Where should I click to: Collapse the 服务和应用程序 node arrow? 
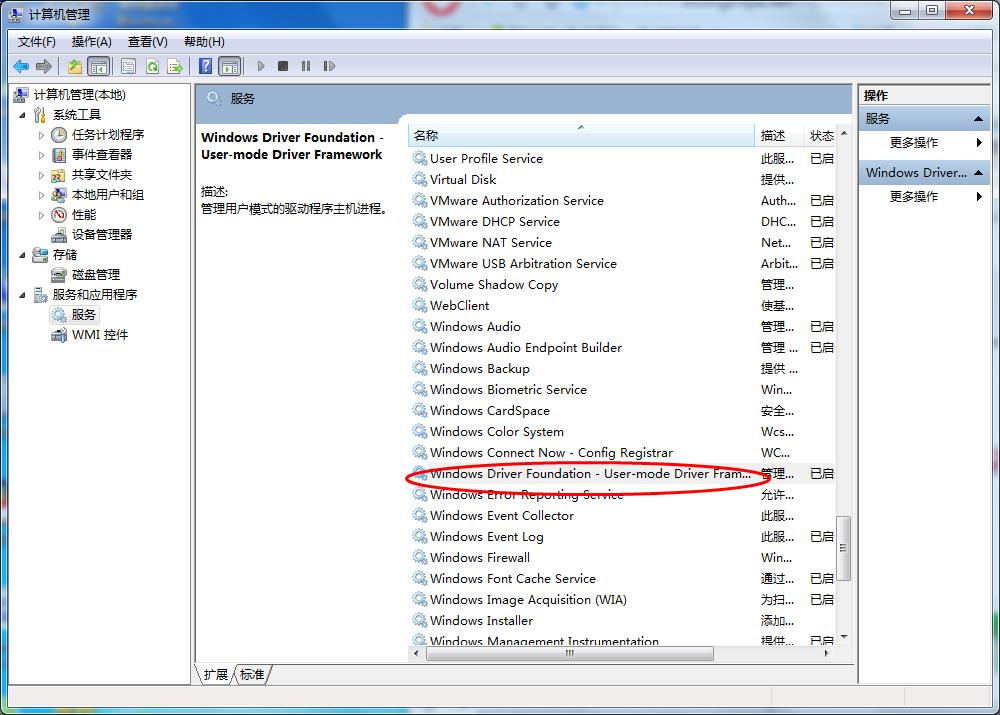23,295
